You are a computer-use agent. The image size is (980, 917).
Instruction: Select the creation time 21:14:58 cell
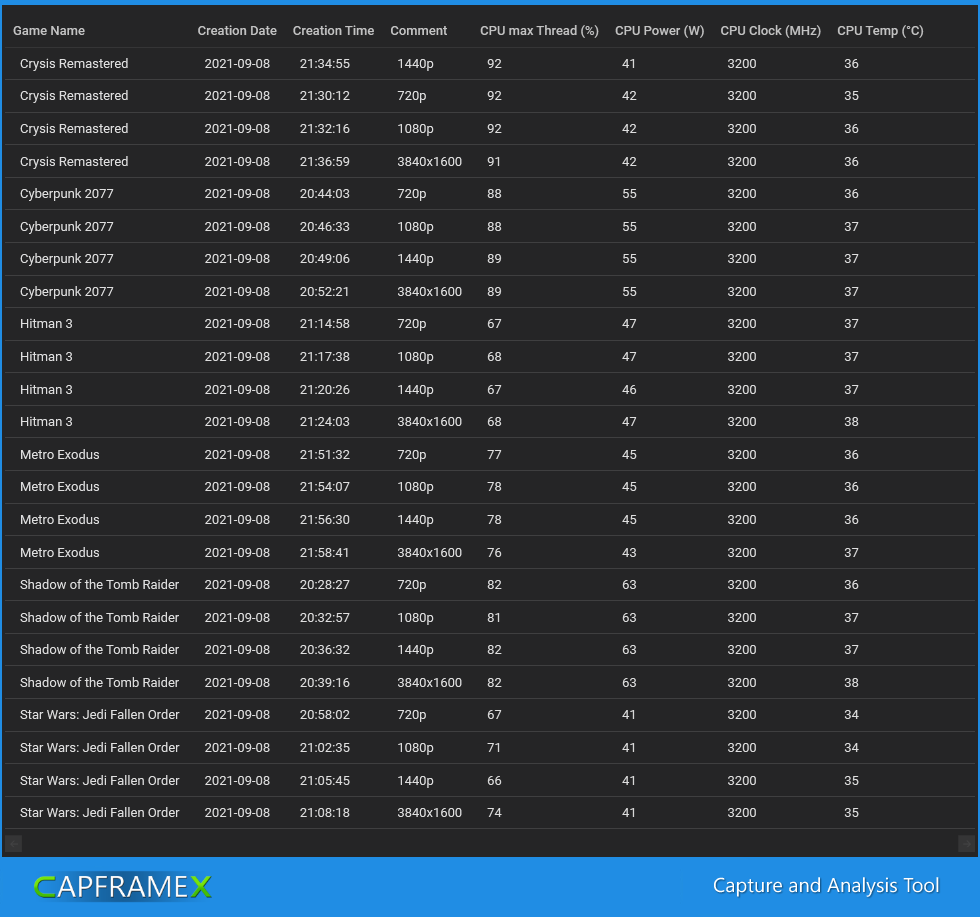(x=324, y=324)
